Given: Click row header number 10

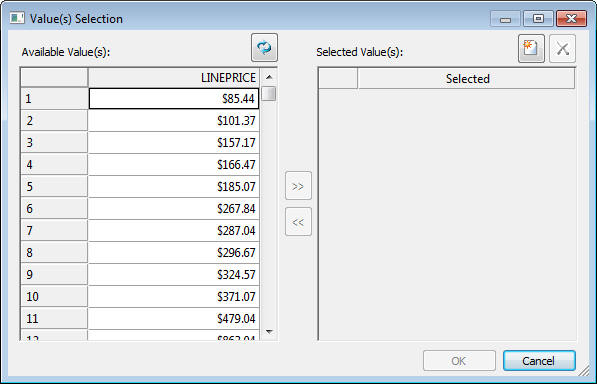Looking at the screenshot, I should click(54, 296).
